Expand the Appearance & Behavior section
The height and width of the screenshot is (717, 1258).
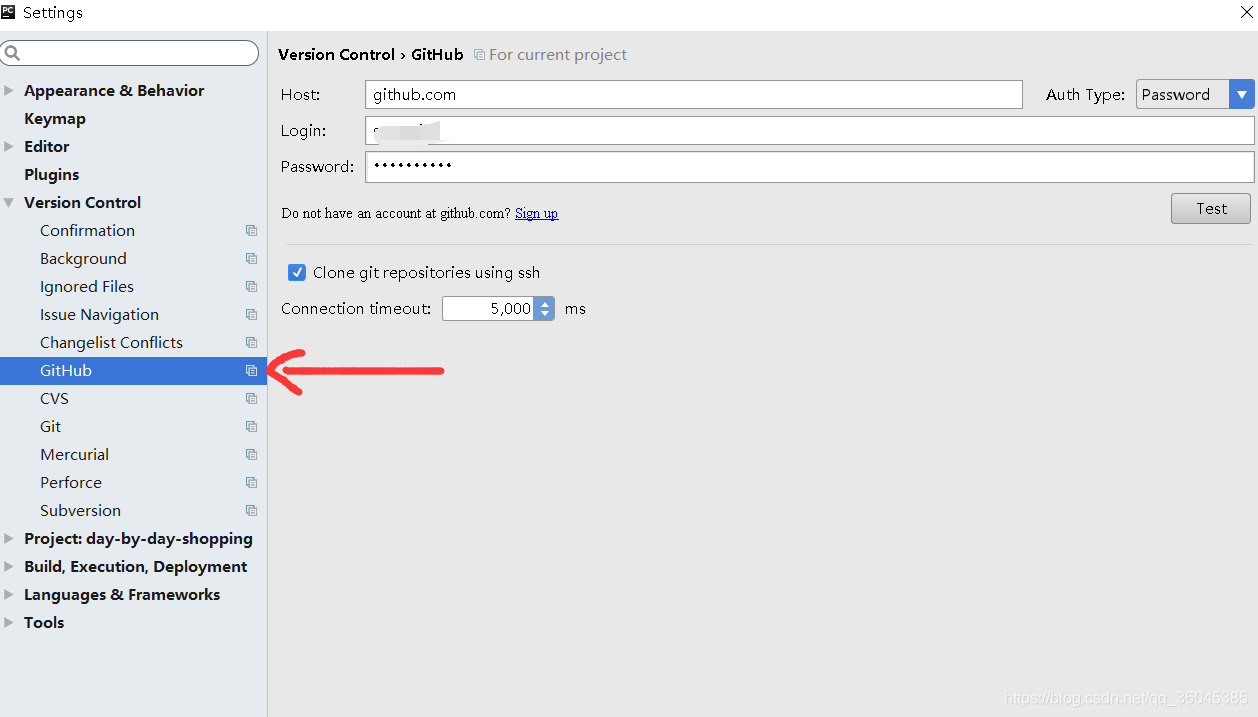click(8, 90)
